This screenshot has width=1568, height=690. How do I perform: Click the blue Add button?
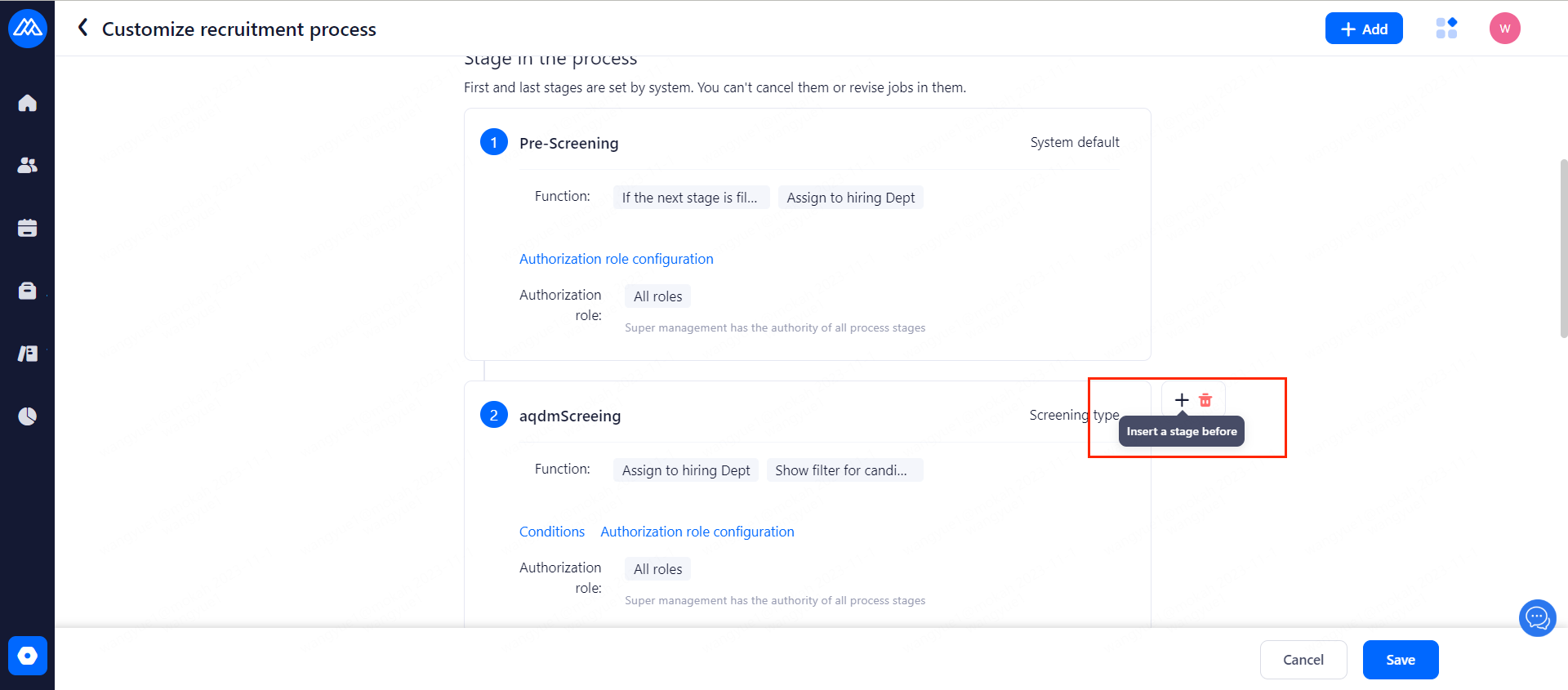(1363, 29)
